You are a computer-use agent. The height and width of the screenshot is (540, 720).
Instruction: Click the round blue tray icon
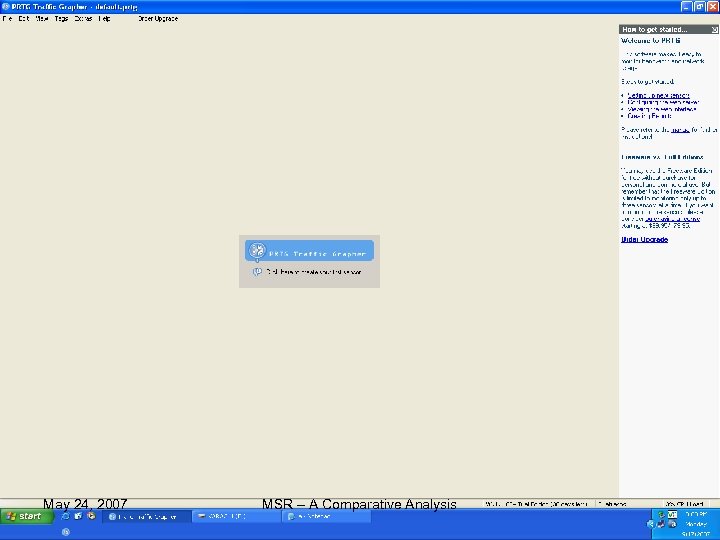(x=672, y=524)
